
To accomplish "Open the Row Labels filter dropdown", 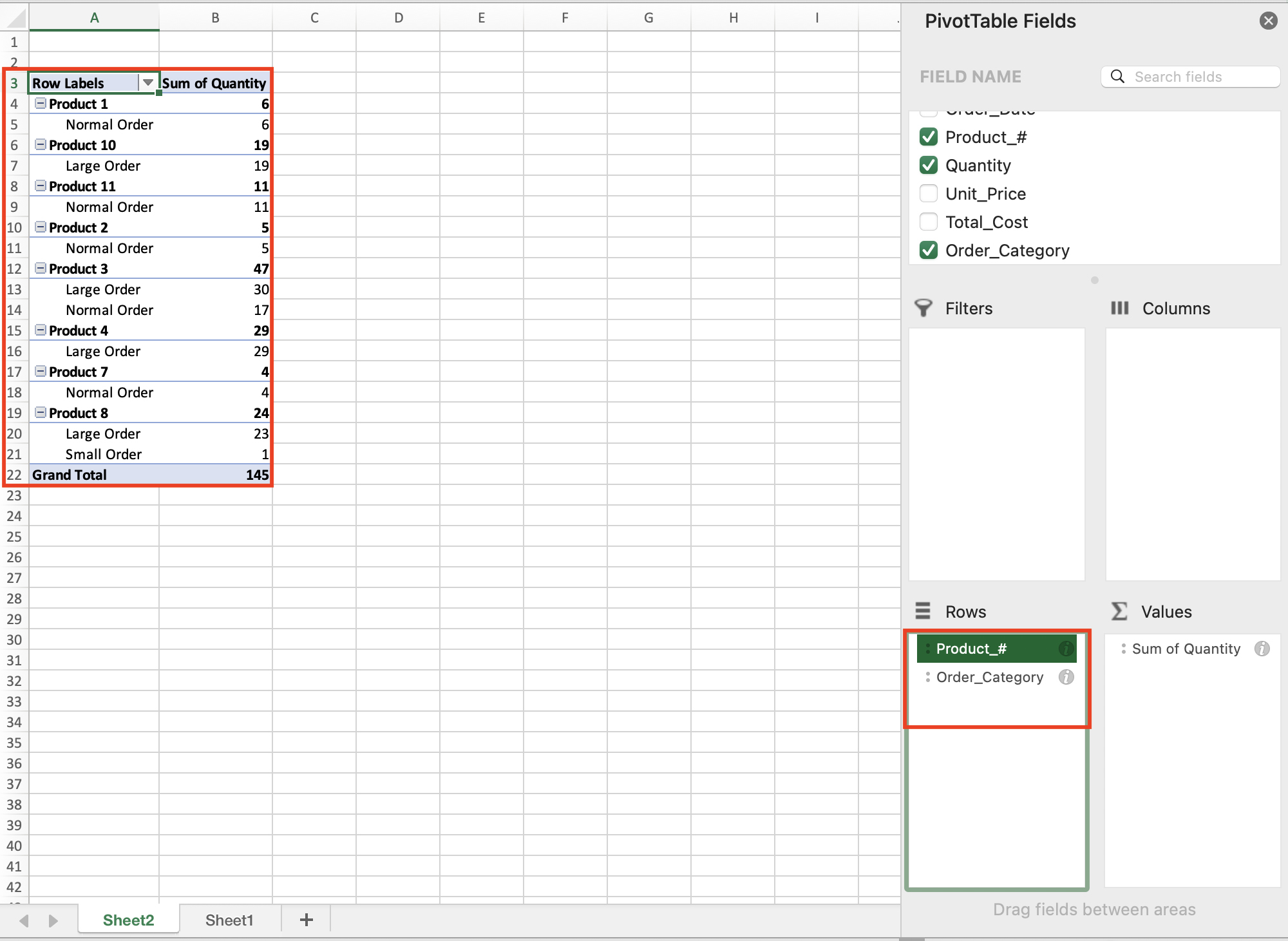I will coord(147,82).
